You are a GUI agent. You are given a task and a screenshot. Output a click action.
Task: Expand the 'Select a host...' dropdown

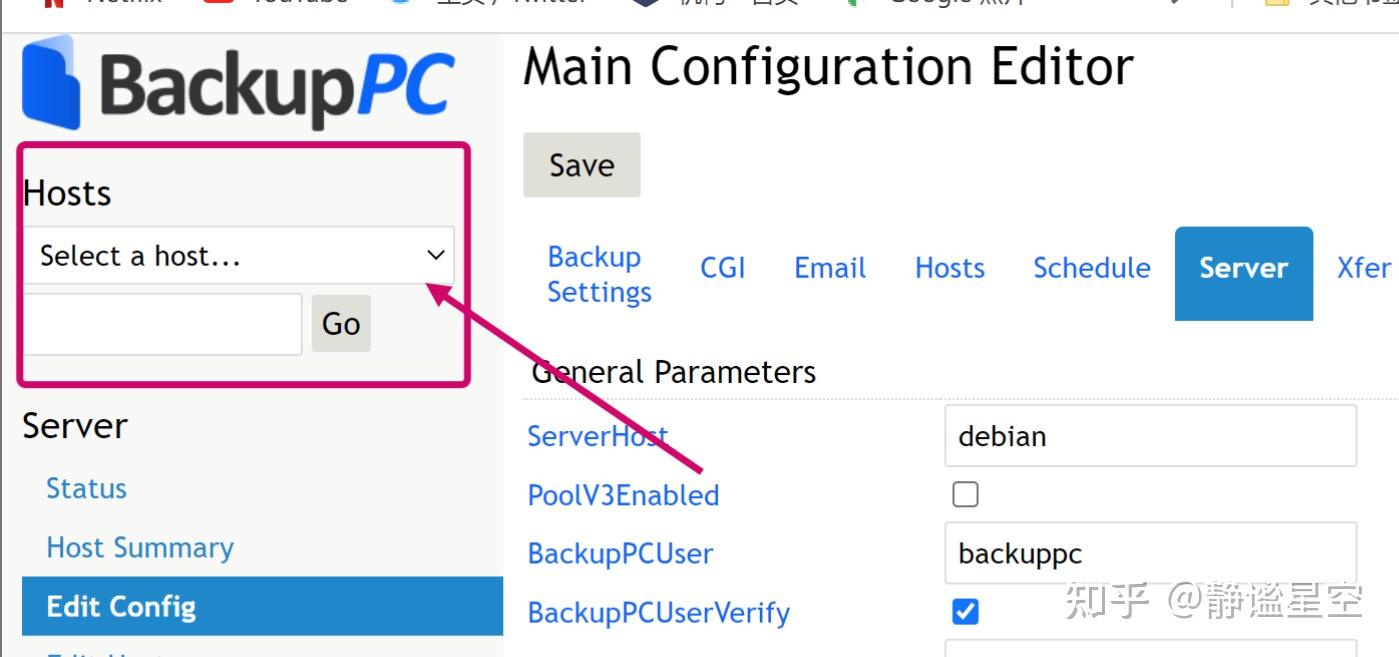pos(238,256)
